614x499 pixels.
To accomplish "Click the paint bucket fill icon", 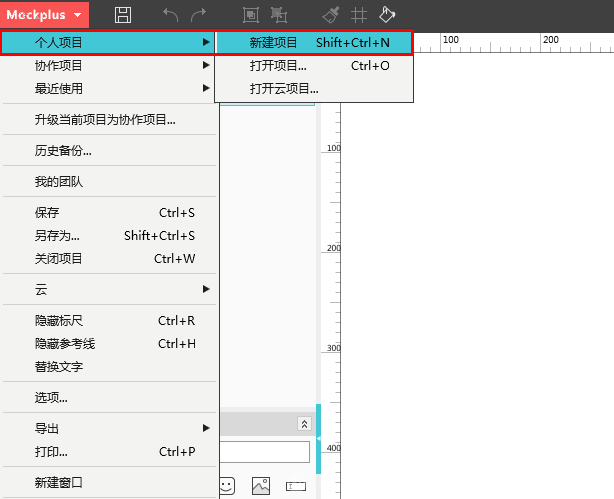I will coord(387,15).
